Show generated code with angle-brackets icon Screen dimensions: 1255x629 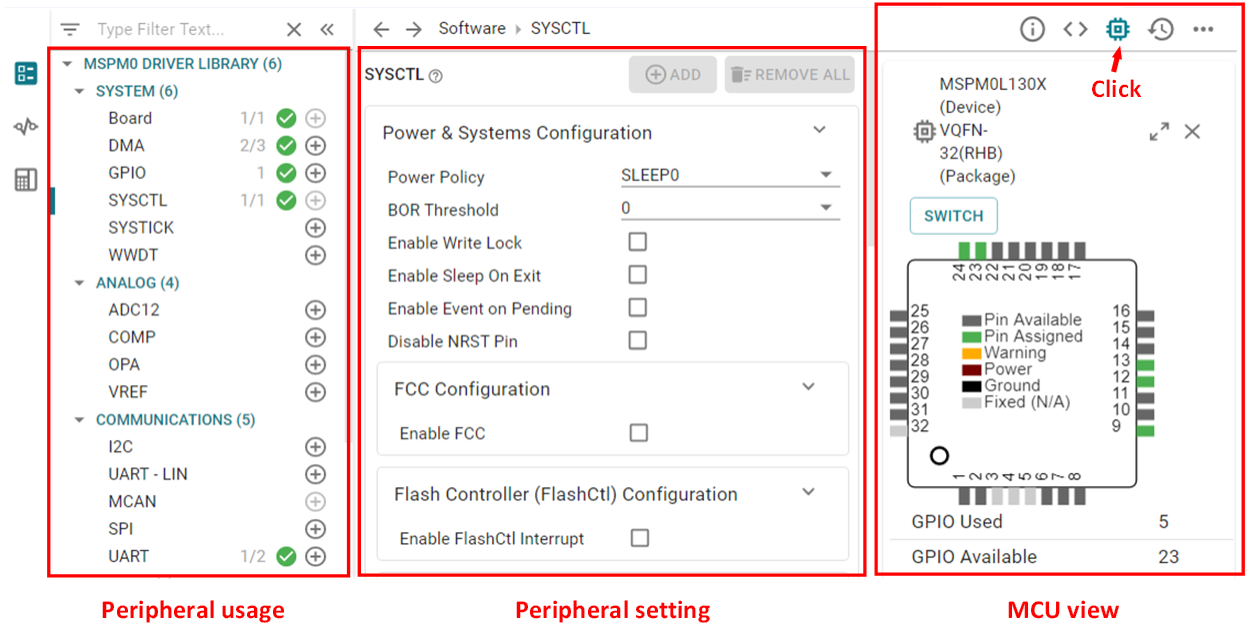pyautogui.click(x=1075, y=30)
